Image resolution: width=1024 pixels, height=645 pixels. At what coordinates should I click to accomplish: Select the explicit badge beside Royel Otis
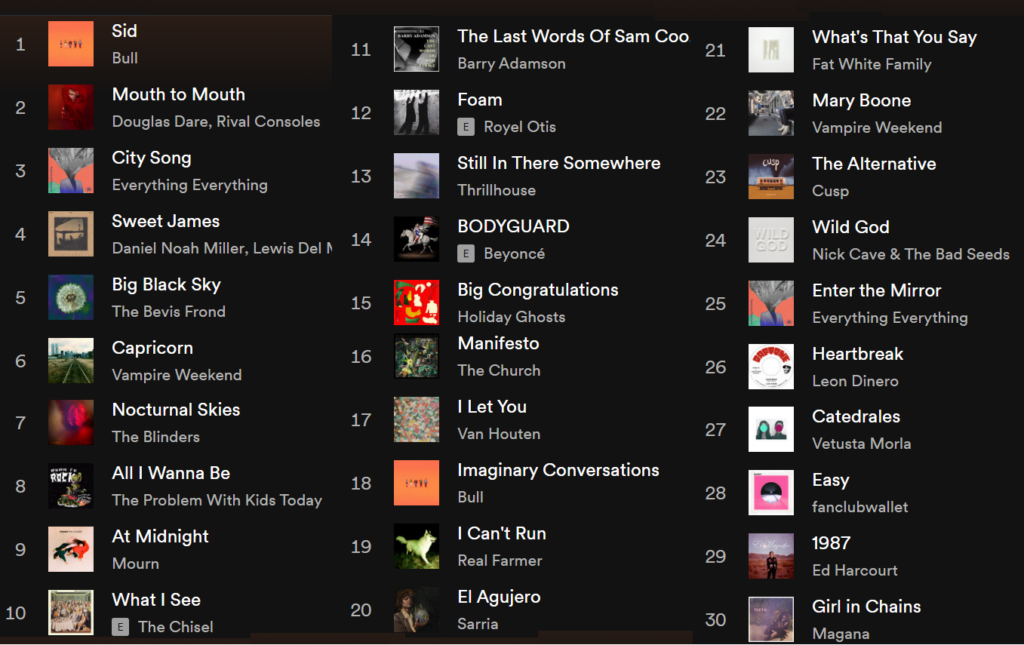click(466, 127)
